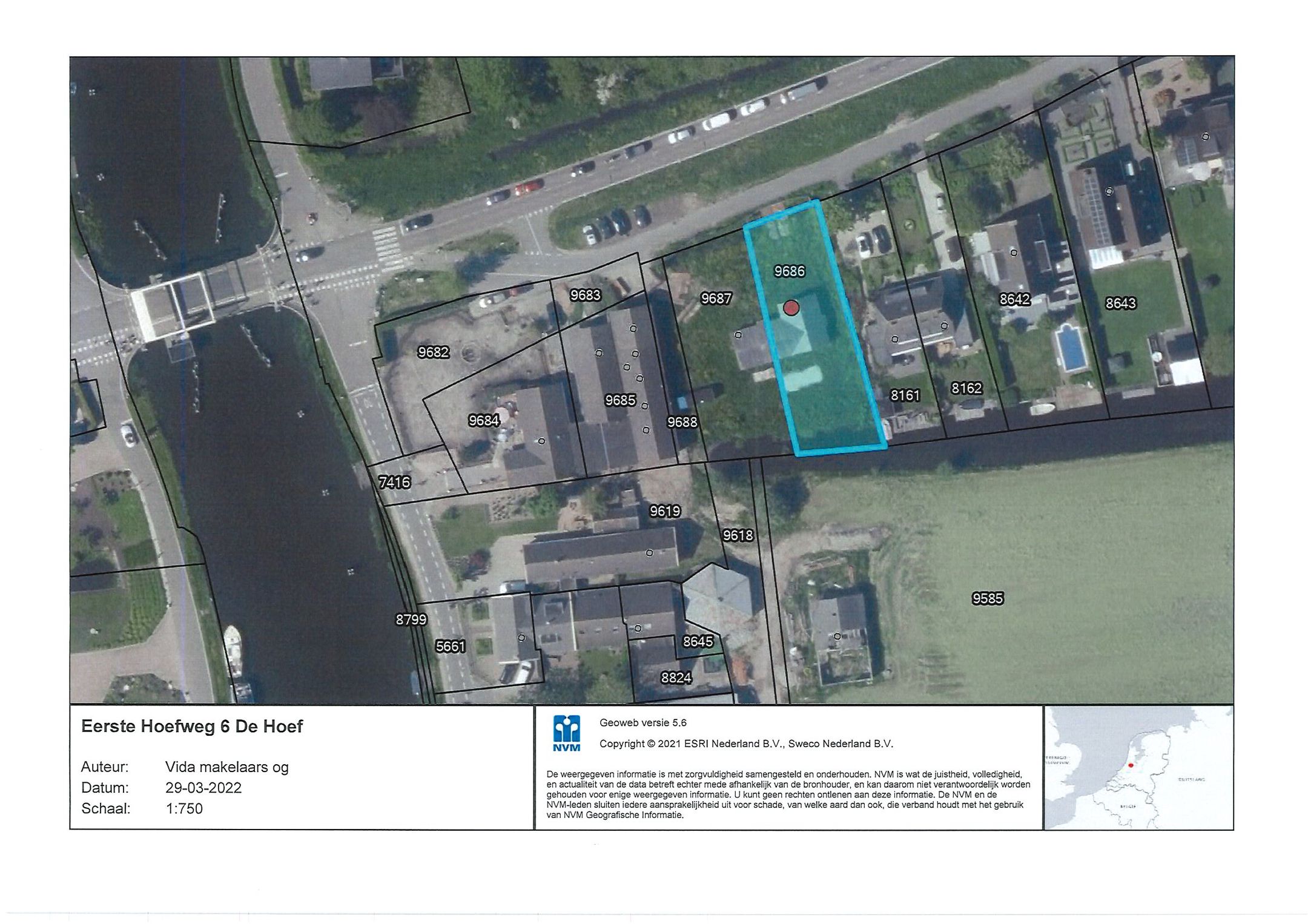Viewport: 1308px width, 924px height.
Task: Select parcel label 9687
Action: (x=716, y=298)
